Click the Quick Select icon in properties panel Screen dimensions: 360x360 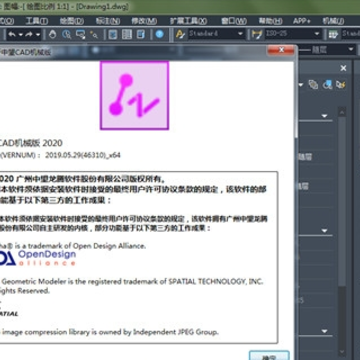(x=340, y=84)
